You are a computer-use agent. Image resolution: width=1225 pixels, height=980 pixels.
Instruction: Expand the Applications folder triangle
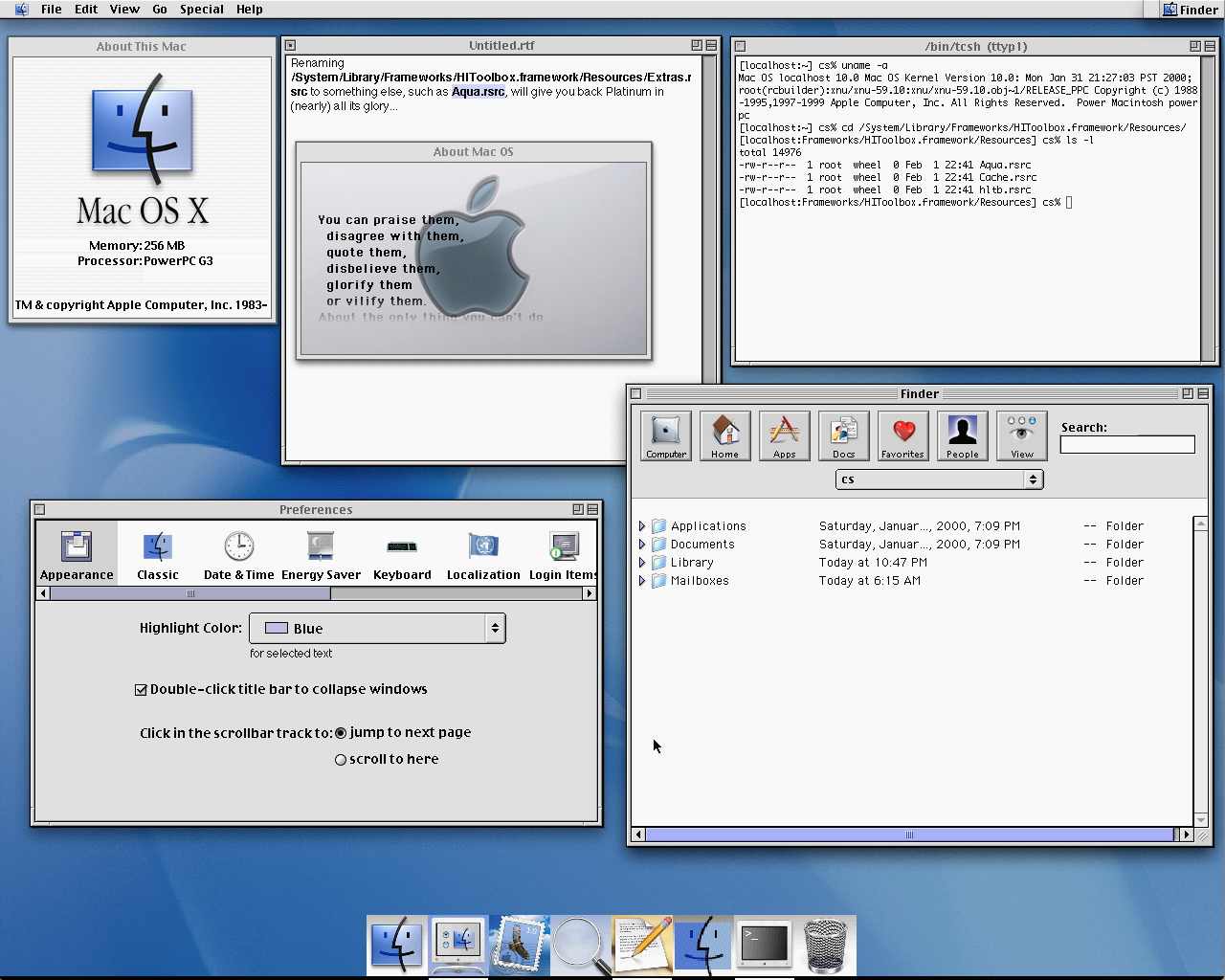click(x=642, y=526)
